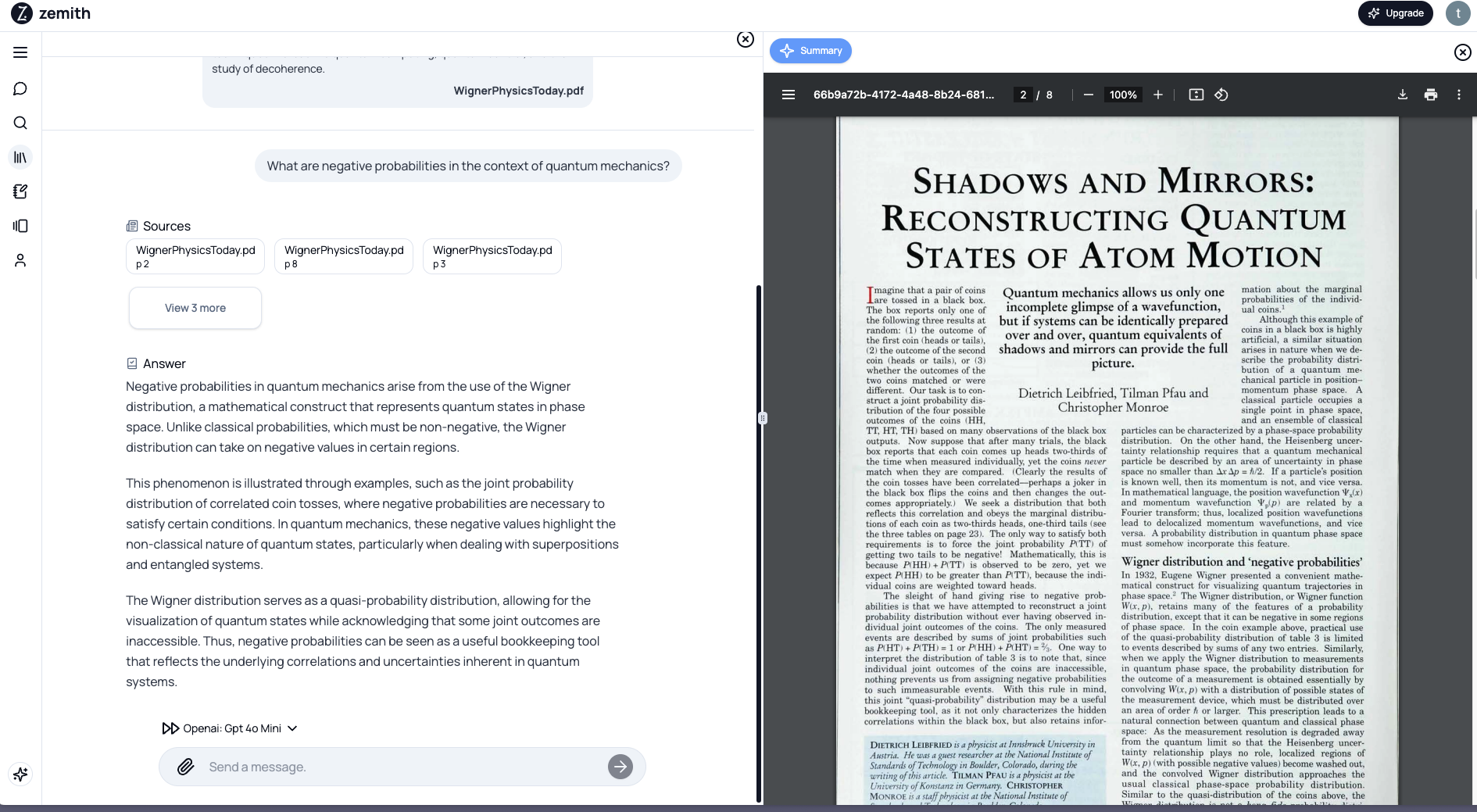Open source WignerPhysicsToday p 2
1477x812 pixels.
click(x=195, y=256)
